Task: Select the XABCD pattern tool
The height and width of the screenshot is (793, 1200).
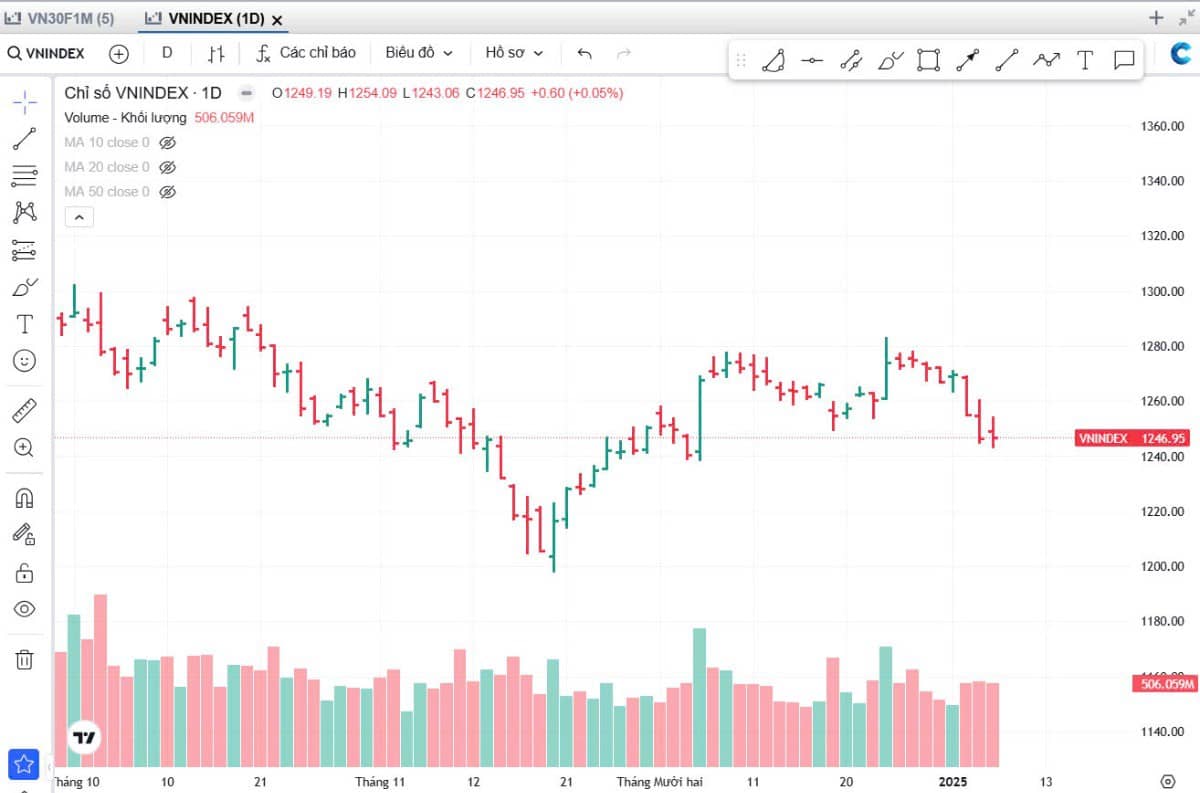Action: 25,212
